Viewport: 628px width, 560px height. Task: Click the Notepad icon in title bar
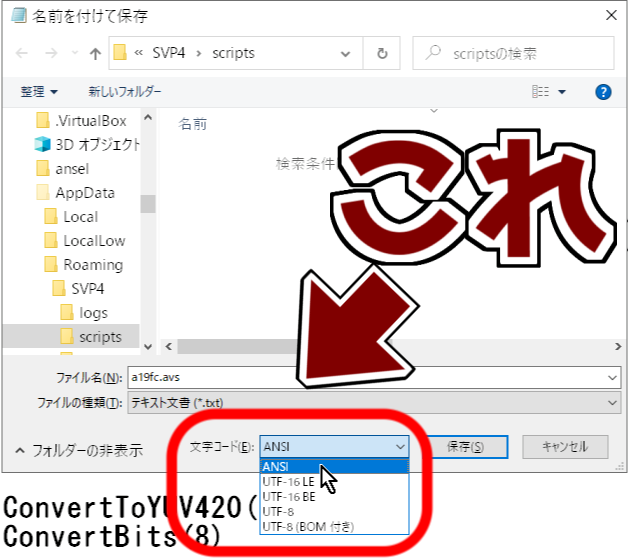(18, 15)
